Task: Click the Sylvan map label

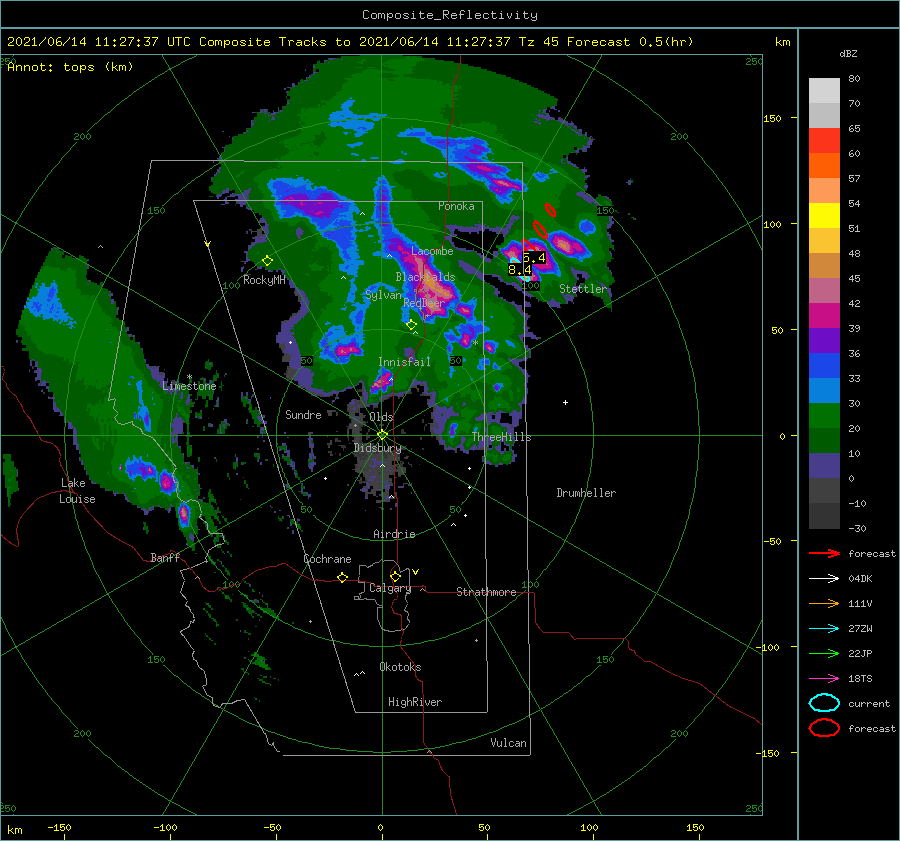Action: pos(383,295)
